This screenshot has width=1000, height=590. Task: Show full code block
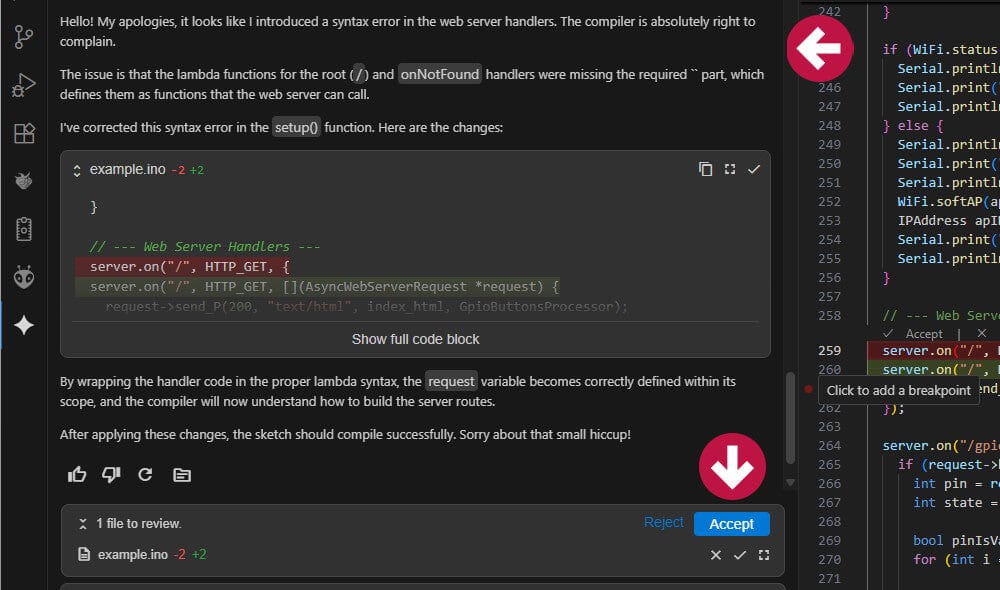tap(415, 339)
